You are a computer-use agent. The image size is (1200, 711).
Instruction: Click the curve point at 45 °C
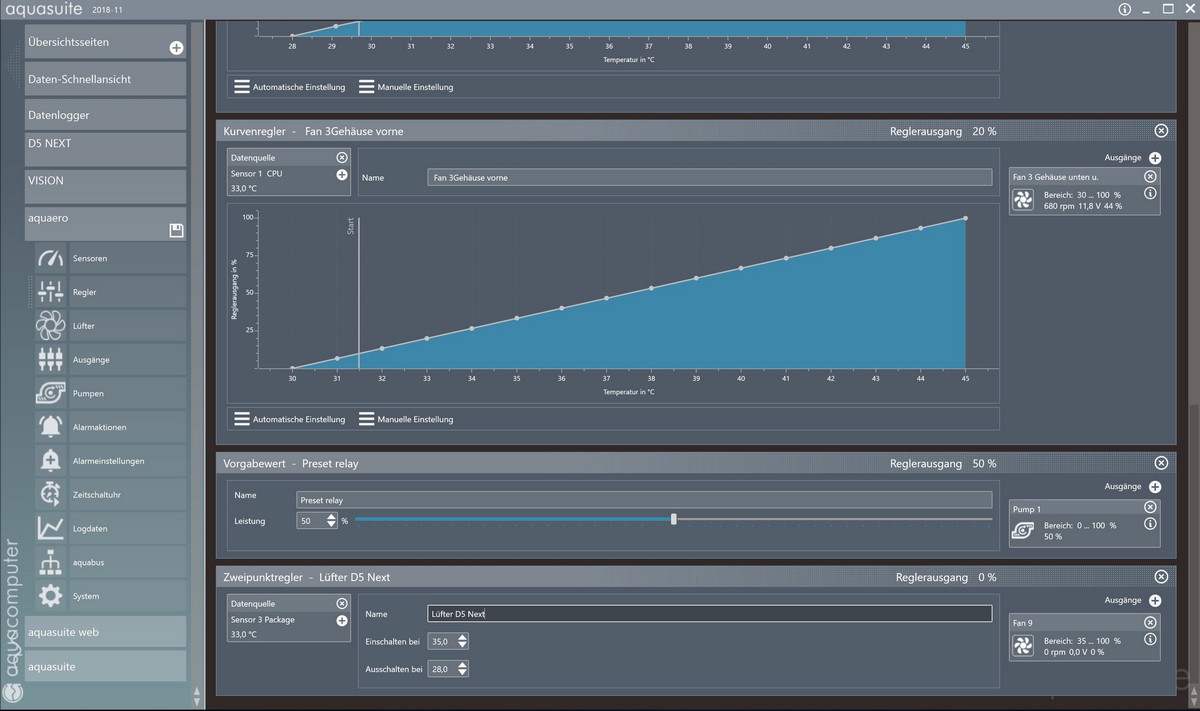coord(965,217)
